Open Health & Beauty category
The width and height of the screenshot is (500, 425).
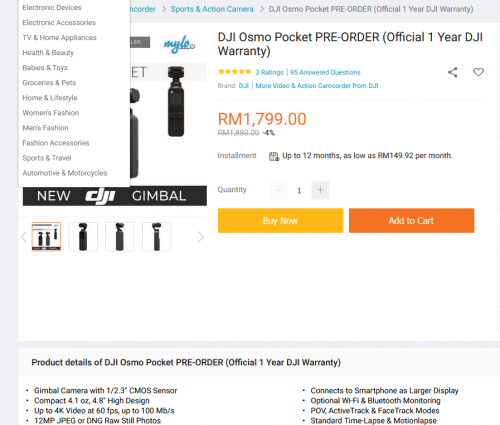click(48, 53)
